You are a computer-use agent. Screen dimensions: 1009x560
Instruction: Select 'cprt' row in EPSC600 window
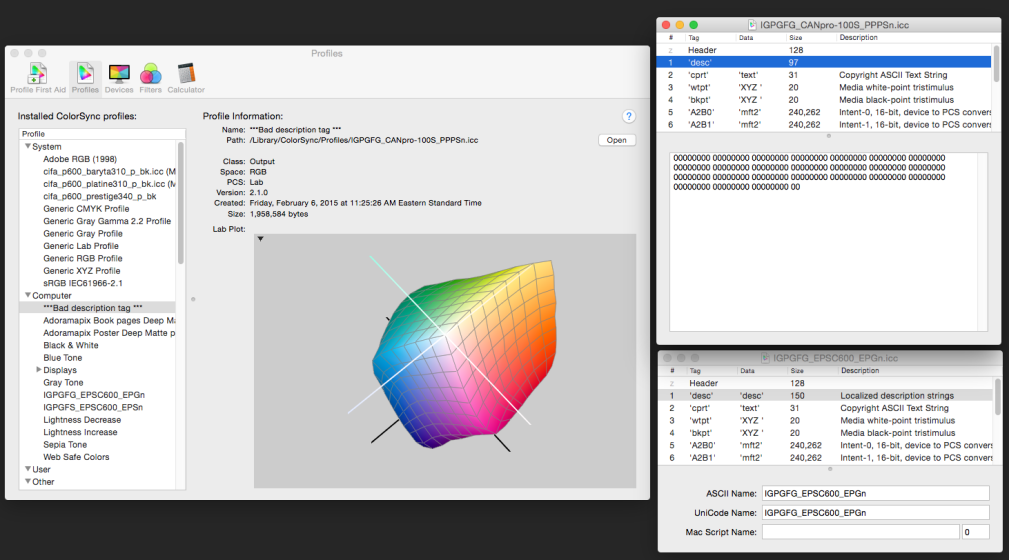point(826,408)
